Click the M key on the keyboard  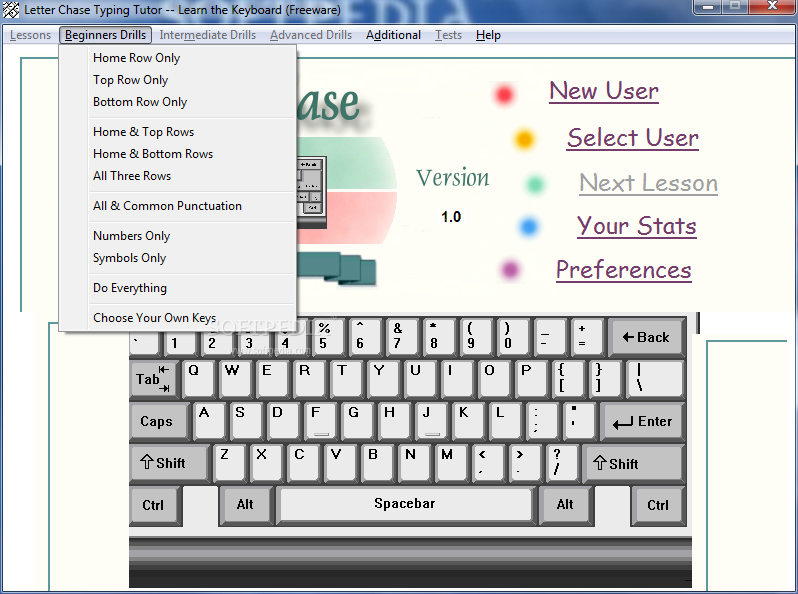(x=451, y=463)
